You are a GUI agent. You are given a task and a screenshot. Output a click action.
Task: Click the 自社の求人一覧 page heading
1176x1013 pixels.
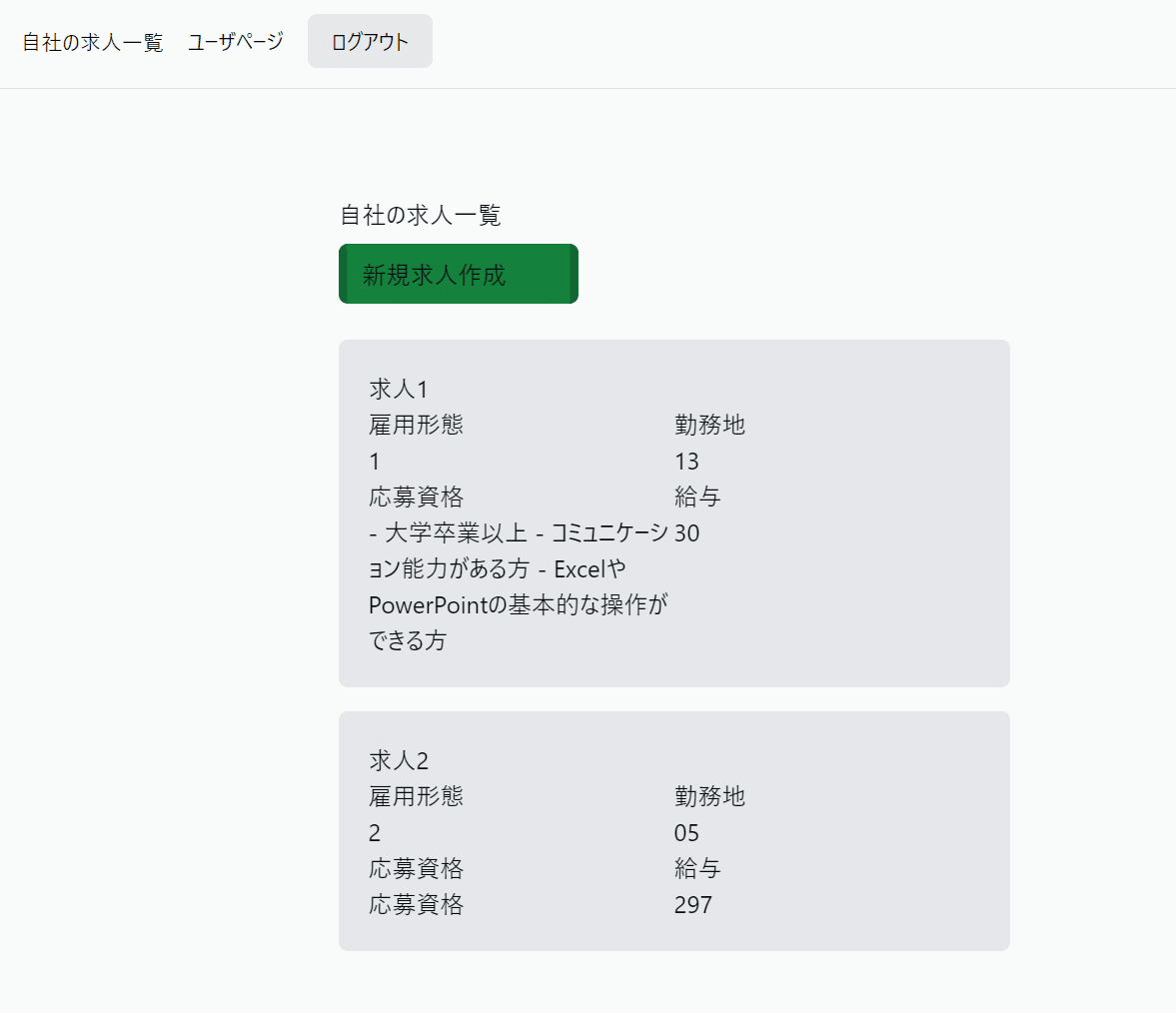click(x=421, y=215)
